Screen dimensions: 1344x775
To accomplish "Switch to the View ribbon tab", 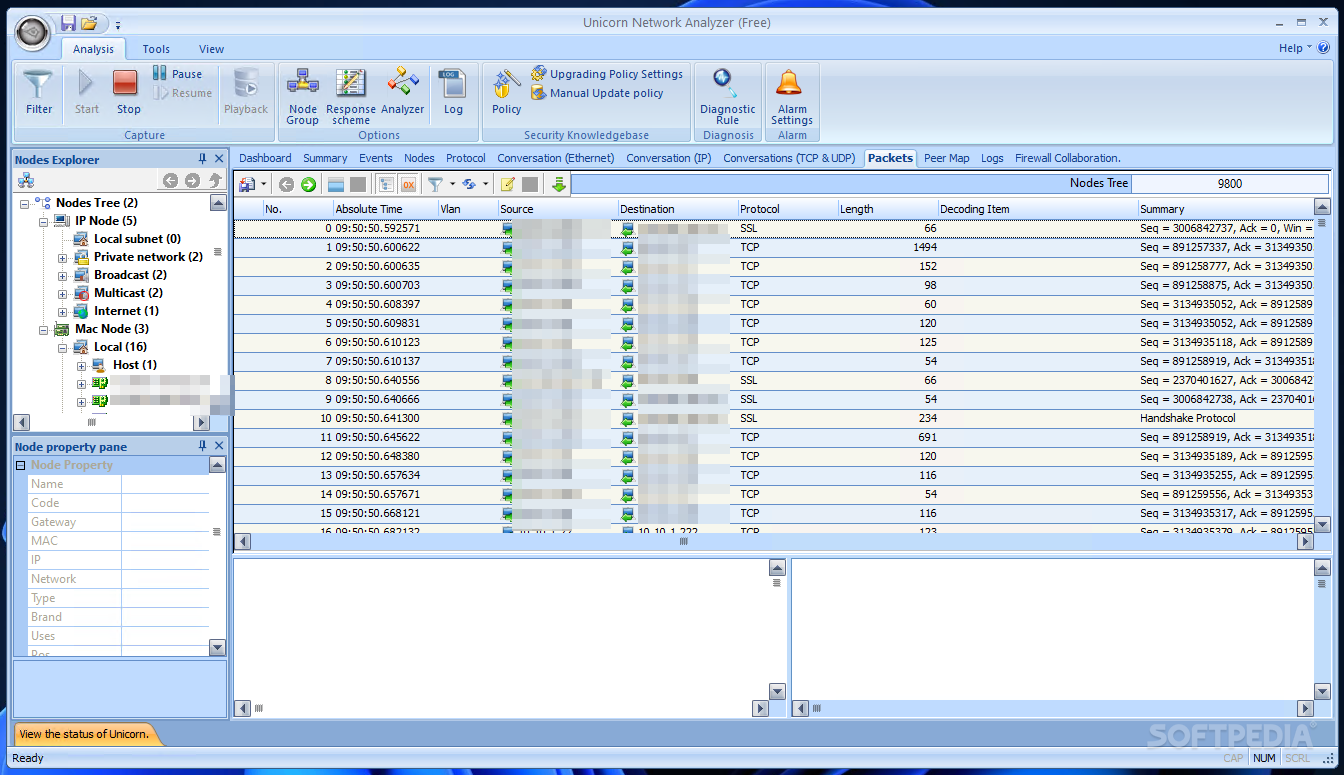I will click(211, 49).
